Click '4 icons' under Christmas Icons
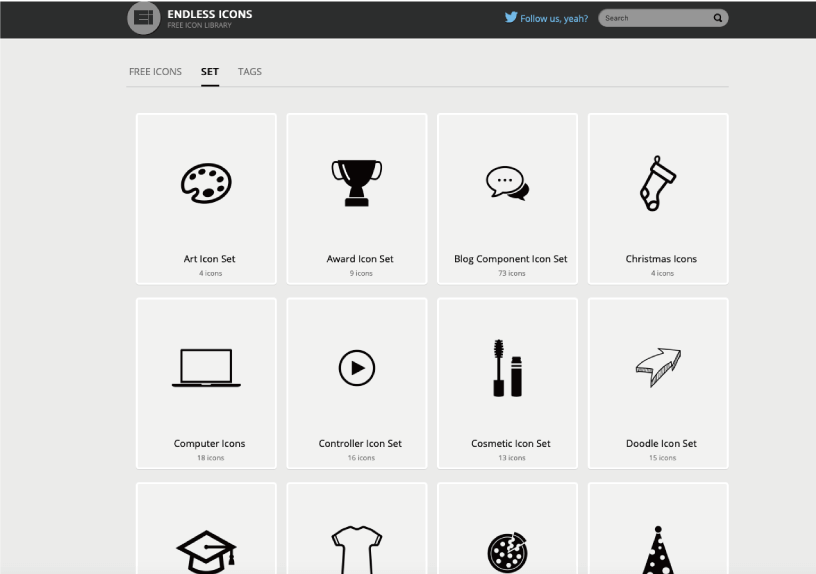This screenshot has height=574, width=816. pos(662,273)
